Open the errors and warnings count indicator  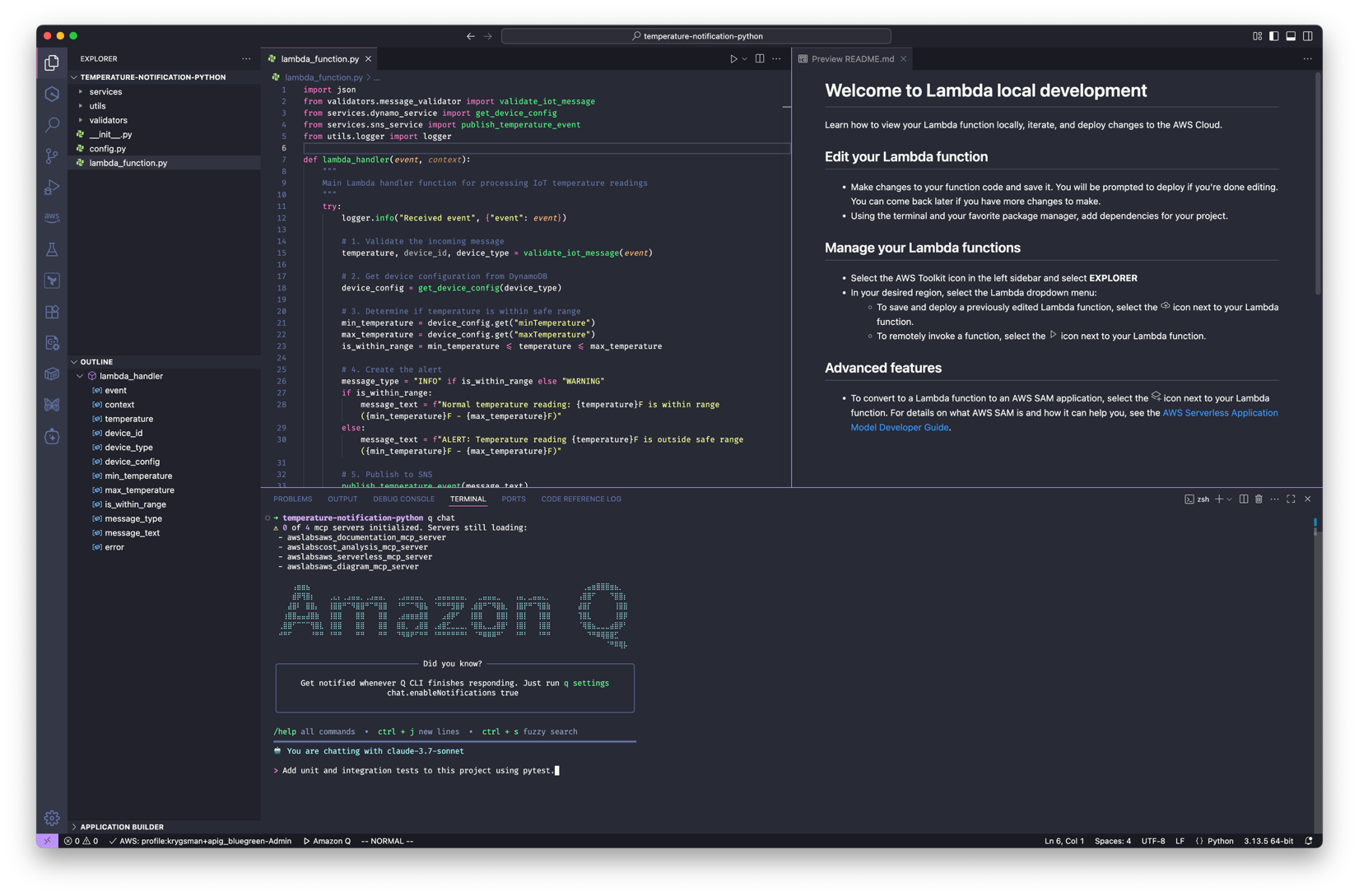81,841
